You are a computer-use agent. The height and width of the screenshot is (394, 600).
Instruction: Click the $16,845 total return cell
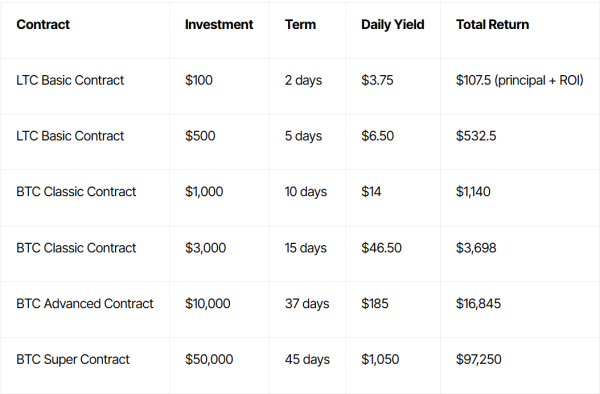coord(478,304)
